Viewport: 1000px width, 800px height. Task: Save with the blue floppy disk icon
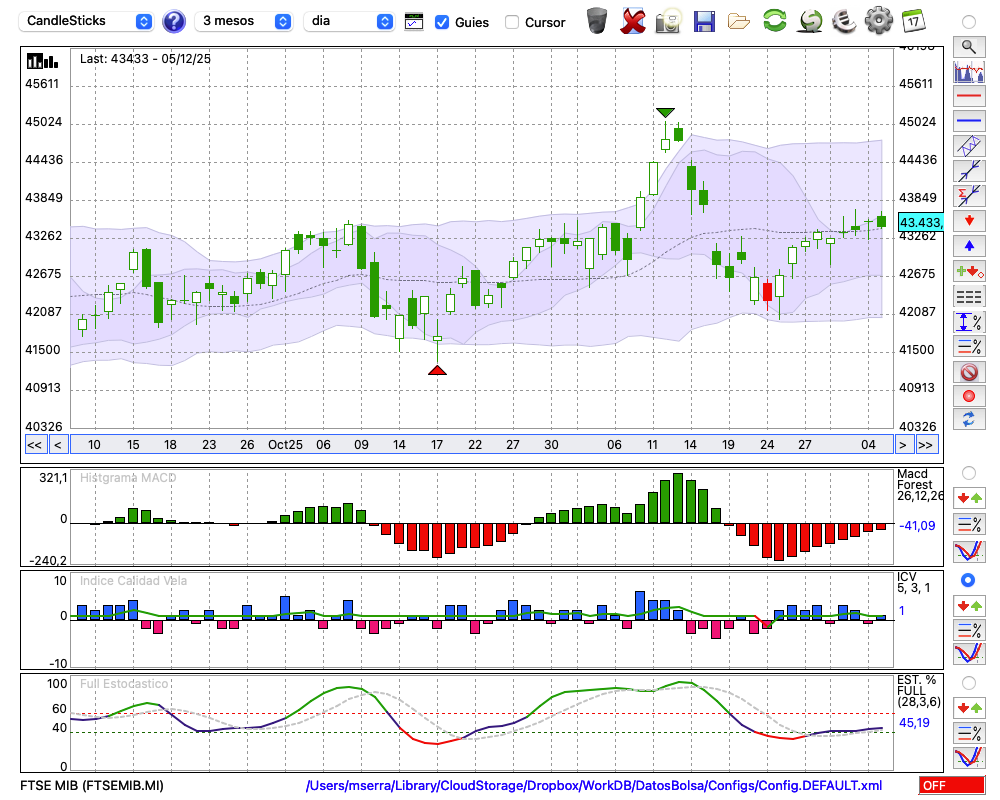704,21
